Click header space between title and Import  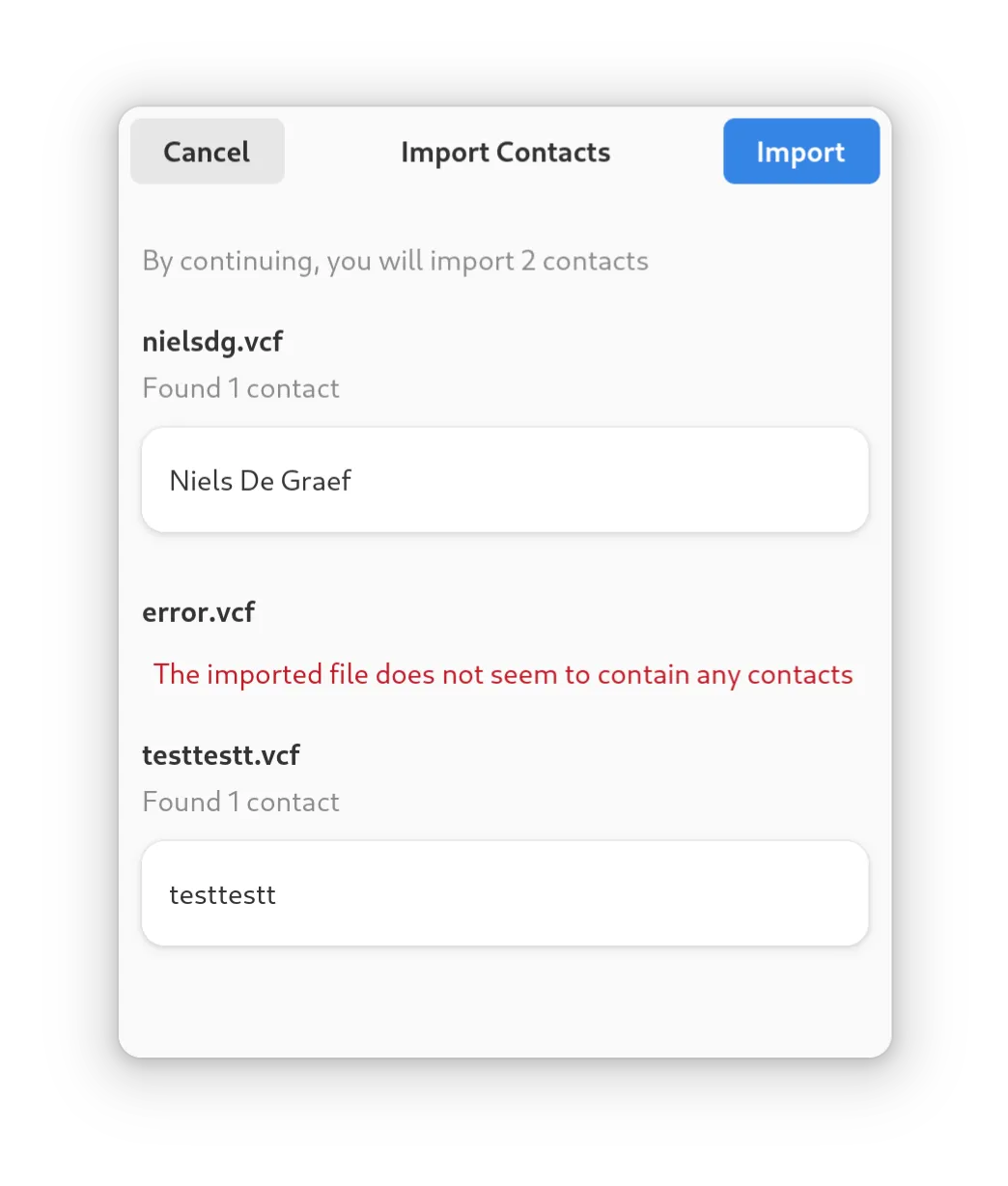[x=666, y=152]
